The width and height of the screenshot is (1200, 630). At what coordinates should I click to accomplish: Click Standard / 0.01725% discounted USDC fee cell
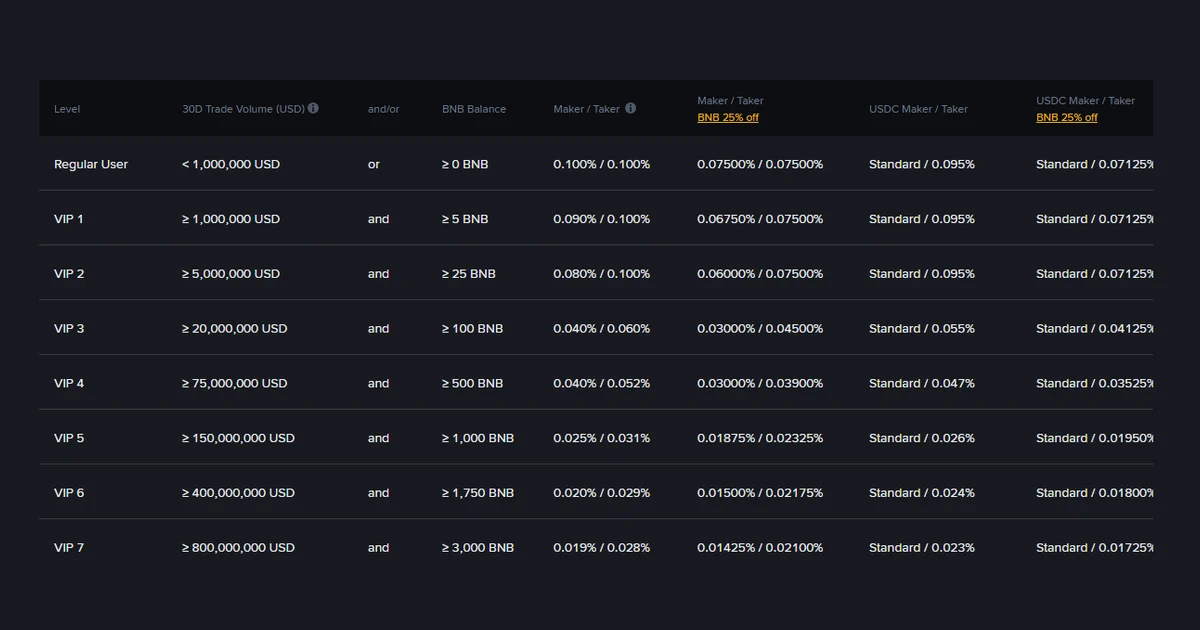[1094, 548]
